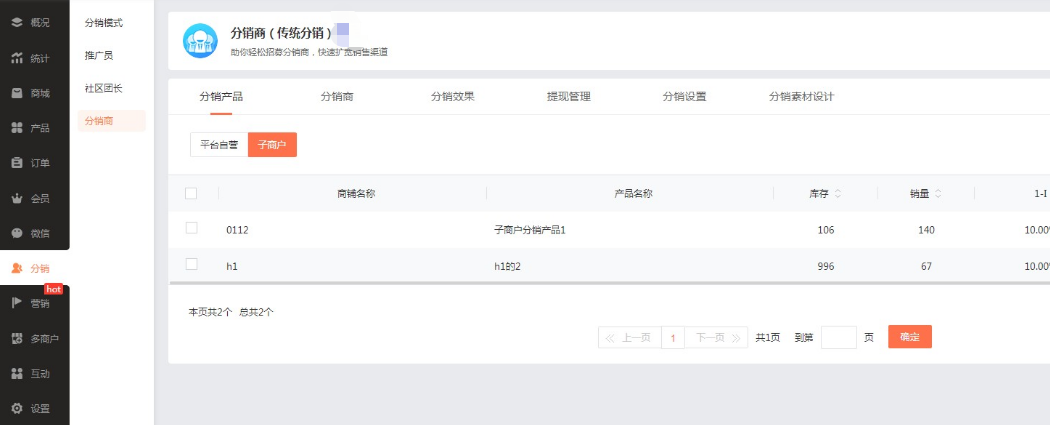Click the red hot badge
Screen dimensions: 1050x425
[54, 289]
